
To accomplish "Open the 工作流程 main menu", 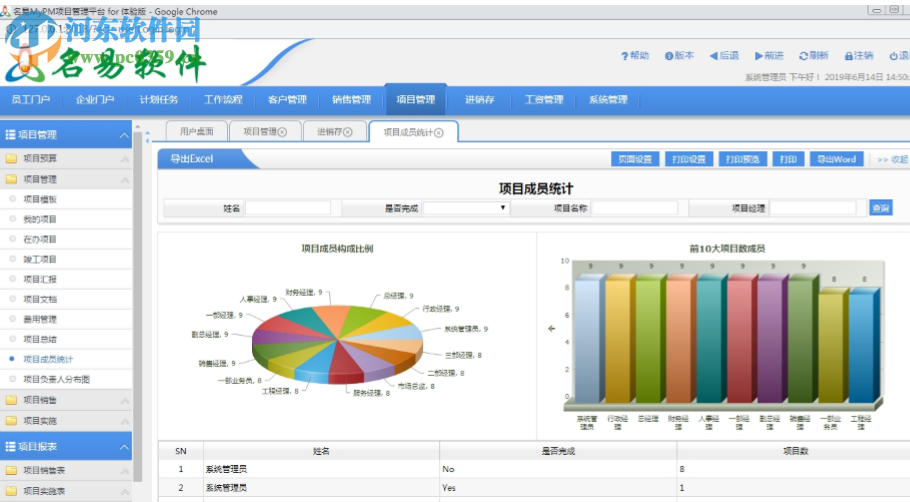I will tap(223, 100).
